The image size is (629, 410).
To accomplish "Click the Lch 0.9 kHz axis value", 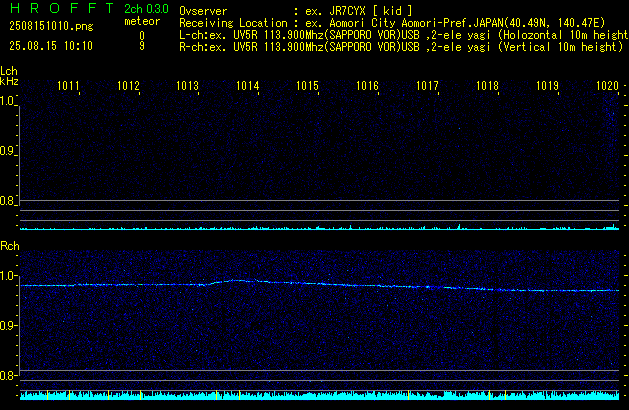I will pyautogui.click(x=7, y=151).
